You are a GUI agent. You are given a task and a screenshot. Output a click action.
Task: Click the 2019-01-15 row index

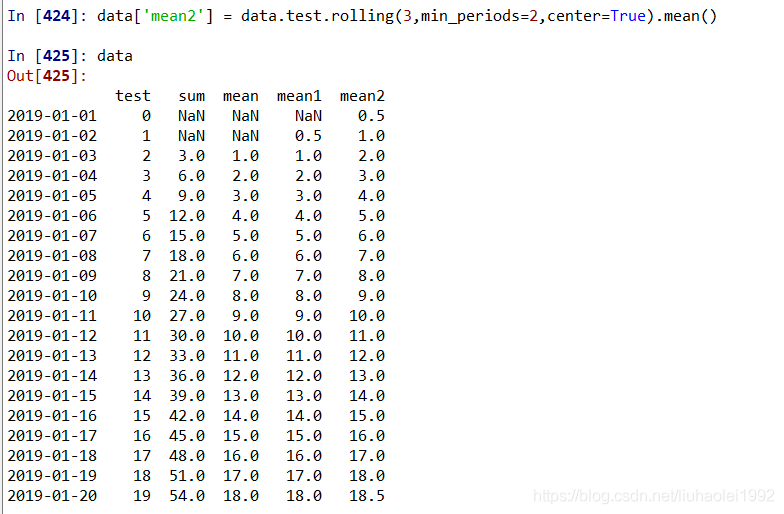(x=52, y=396)
